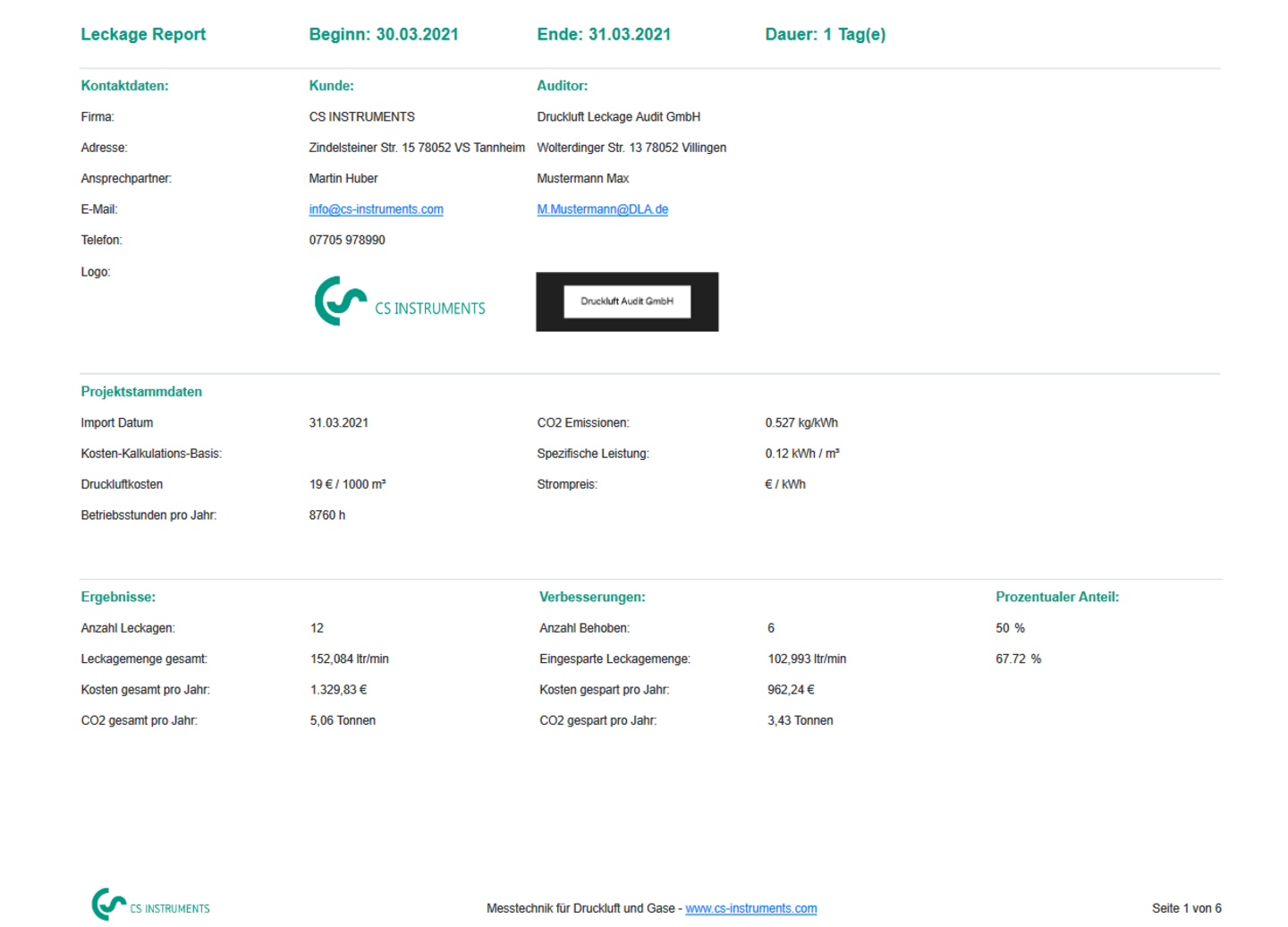
Task: Select the Dauer: 1 Tag(e) header text
Action: 824,34
